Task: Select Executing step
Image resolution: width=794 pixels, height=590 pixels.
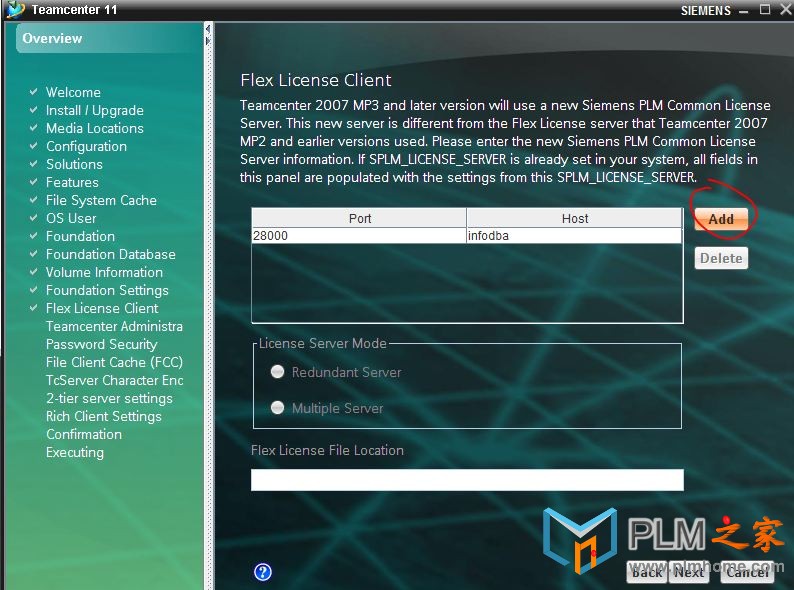Action: click(75, 452)
